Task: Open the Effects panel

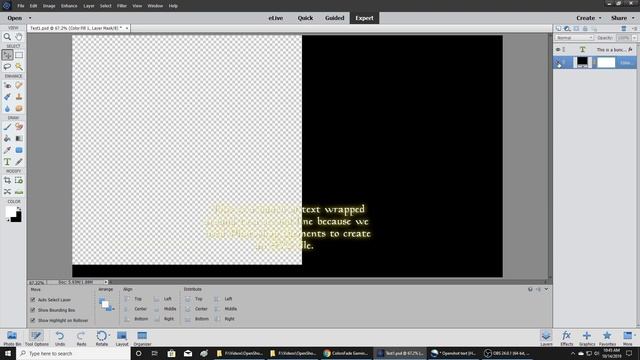Action: [x=567, y=338]
